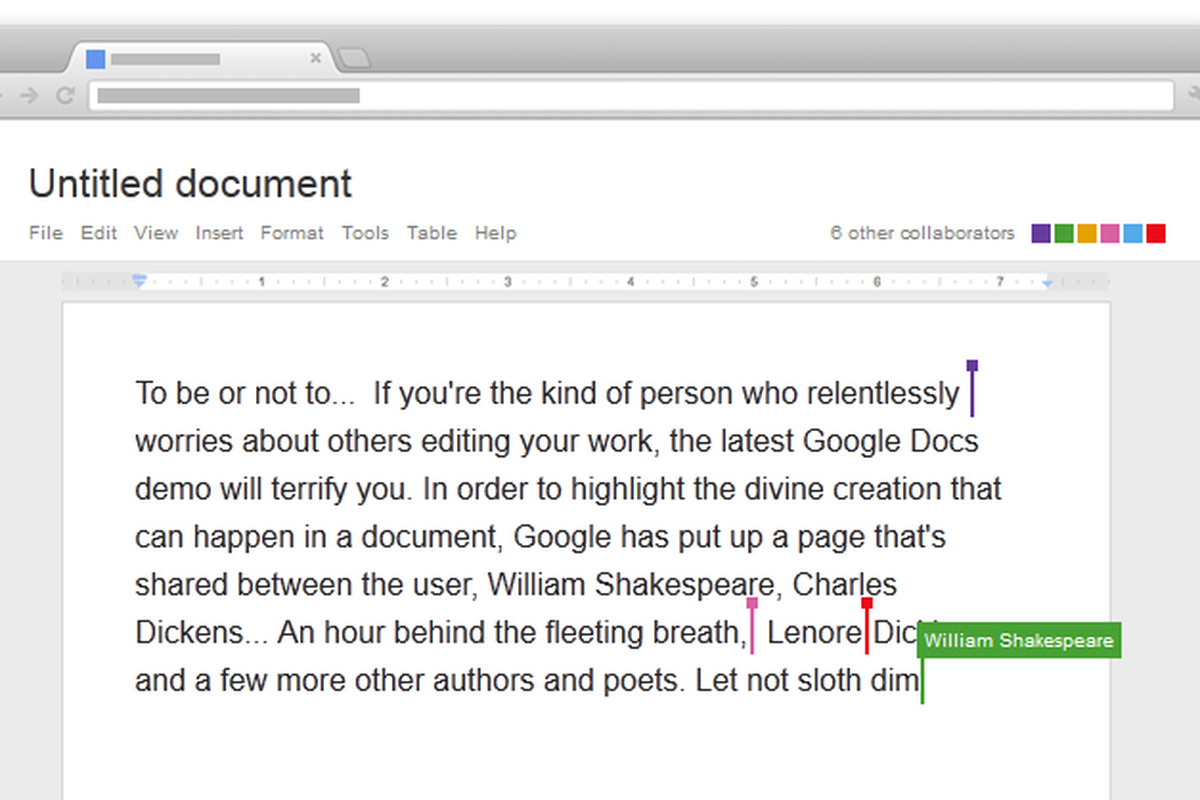Open the Insert menu

[x=219, y=233]
